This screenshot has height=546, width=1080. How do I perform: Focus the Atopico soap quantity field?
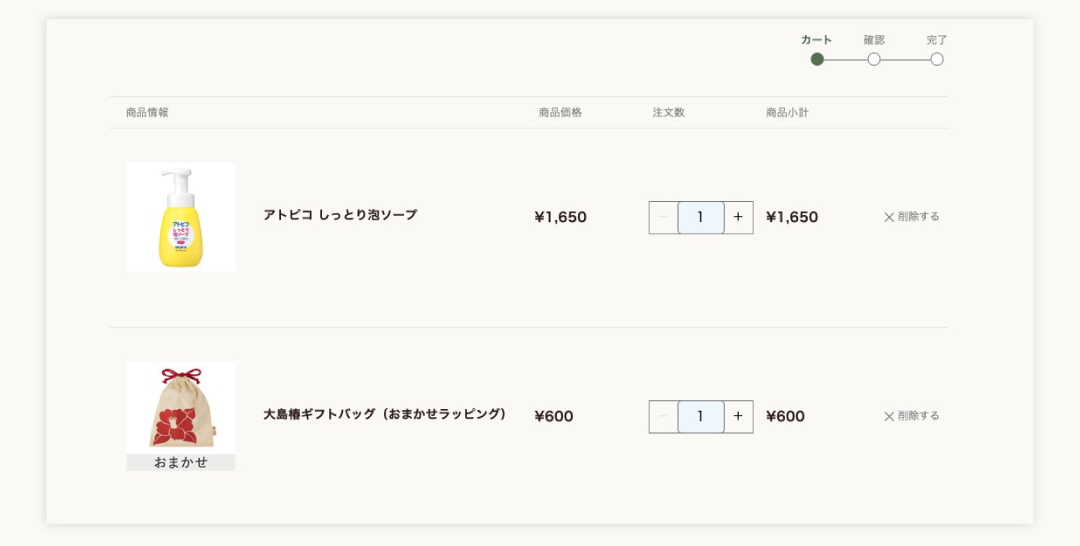pyautogui.click(x=701, y=217)
